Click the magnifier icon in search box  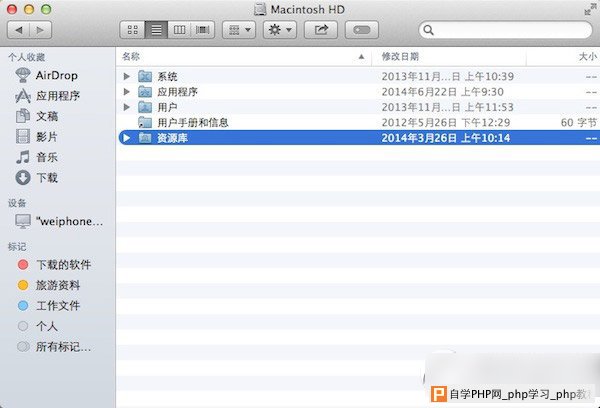(x=429, y=30)
